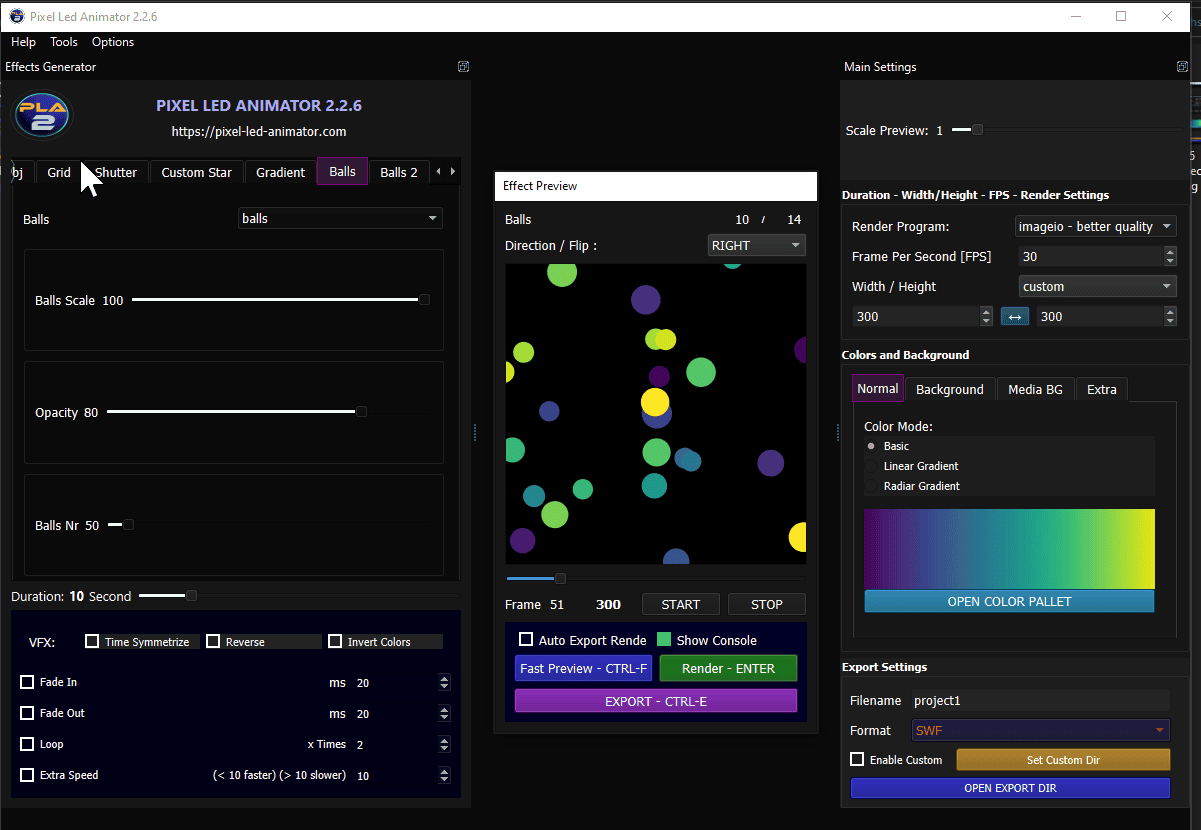Image resolution: width=1201 pixels, height=830 pixels.
Task: Pop out the Main Settings panel
Action: tap(1182, 66)
